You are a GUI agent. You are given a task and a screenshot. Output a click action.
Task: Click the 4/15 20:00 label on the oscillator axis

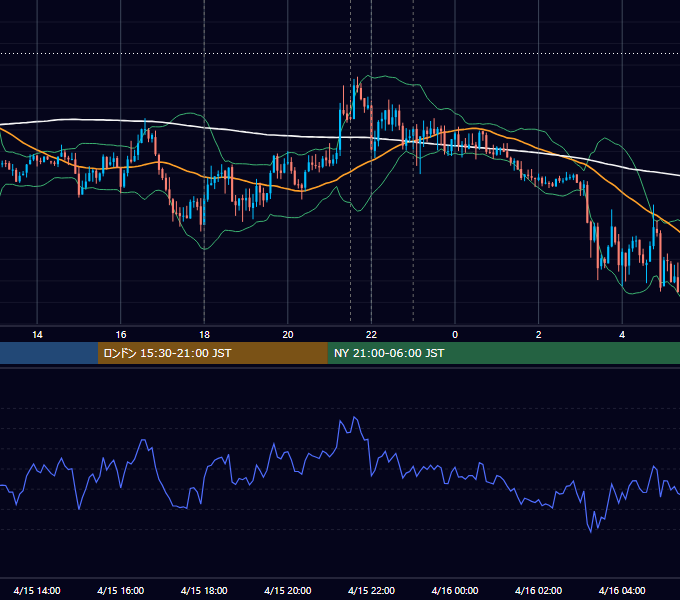(x=288, y=590)
